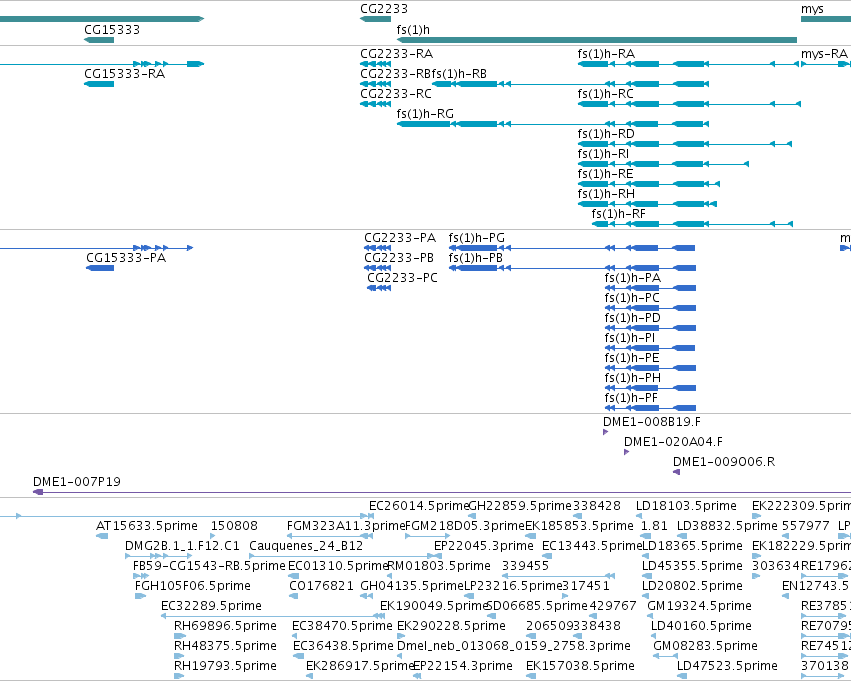Select protein fs(1)h-PA

[x=633, y=278]
